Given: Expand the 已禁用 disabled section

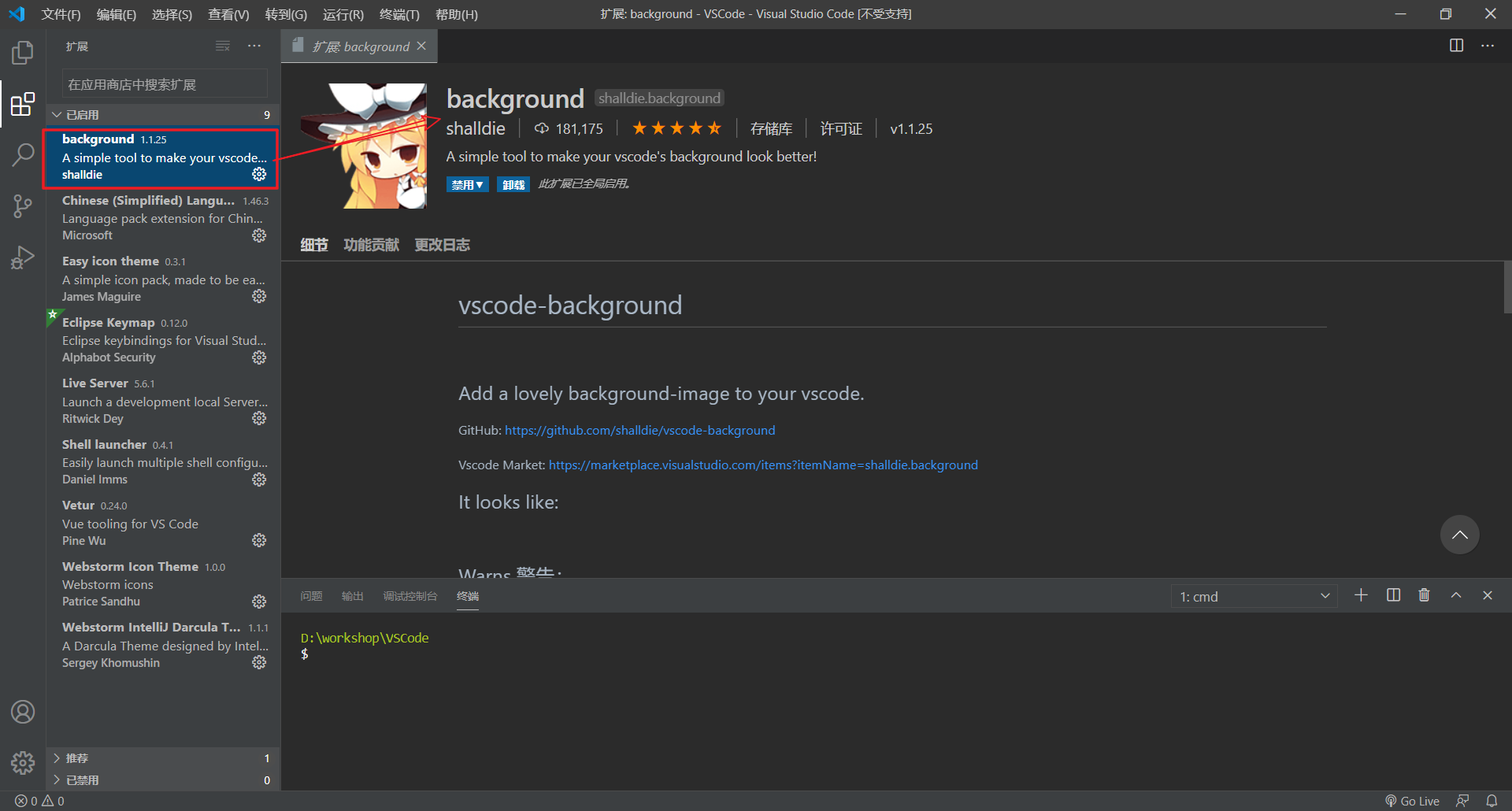Looking at the screenshot, I should (163, 780).
